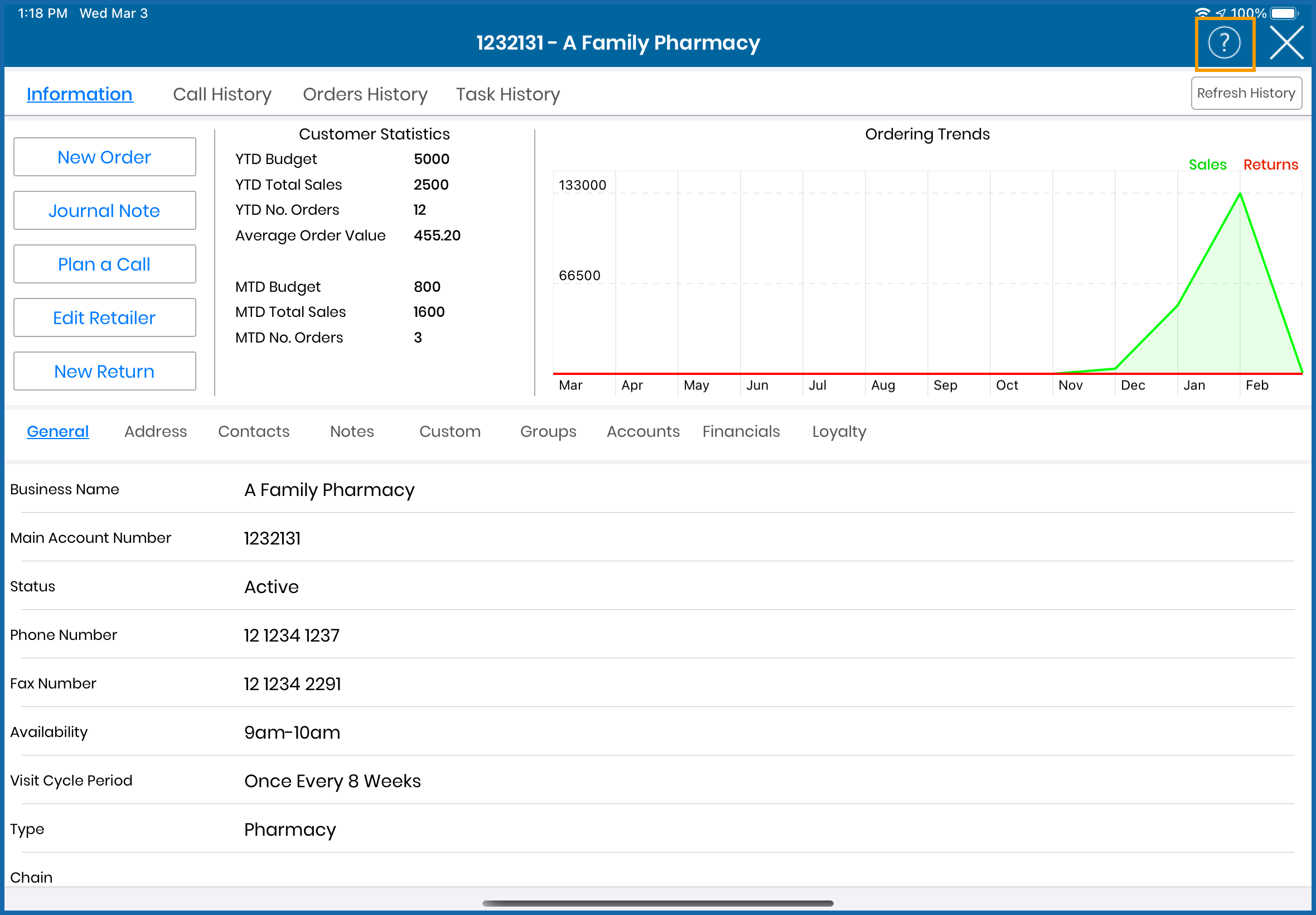Click the Sales legend label
This screenshot has height=915, width=1316.
tap(1207, 165)
